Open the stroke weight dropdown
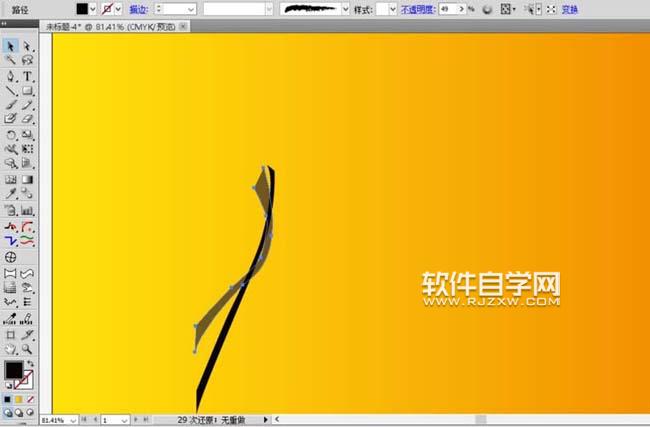The image size is (650, 427). pos(191,9)
